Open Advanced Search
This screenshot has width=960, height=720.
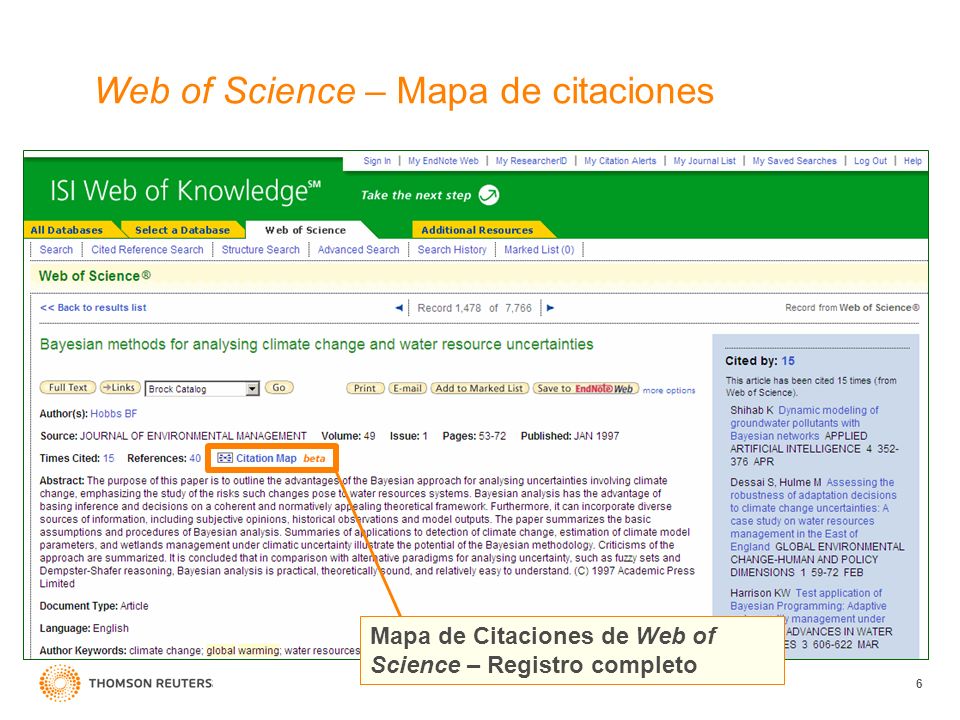click(359, 250)
